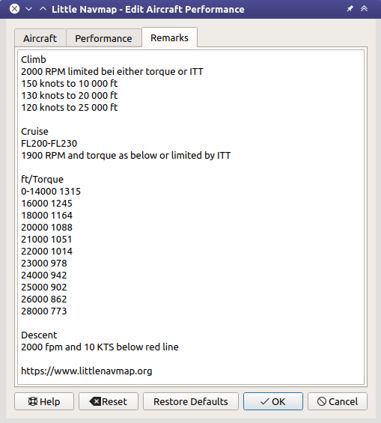Screen dimensions: 381x423
Task: Click the '23000 978' row
Action: [44, 263]
